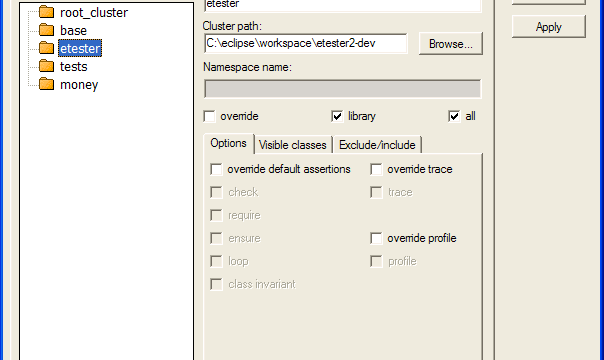Enable override trace checkbox
The width and height of the screenshot is (604, 360).
coord(376,169)
